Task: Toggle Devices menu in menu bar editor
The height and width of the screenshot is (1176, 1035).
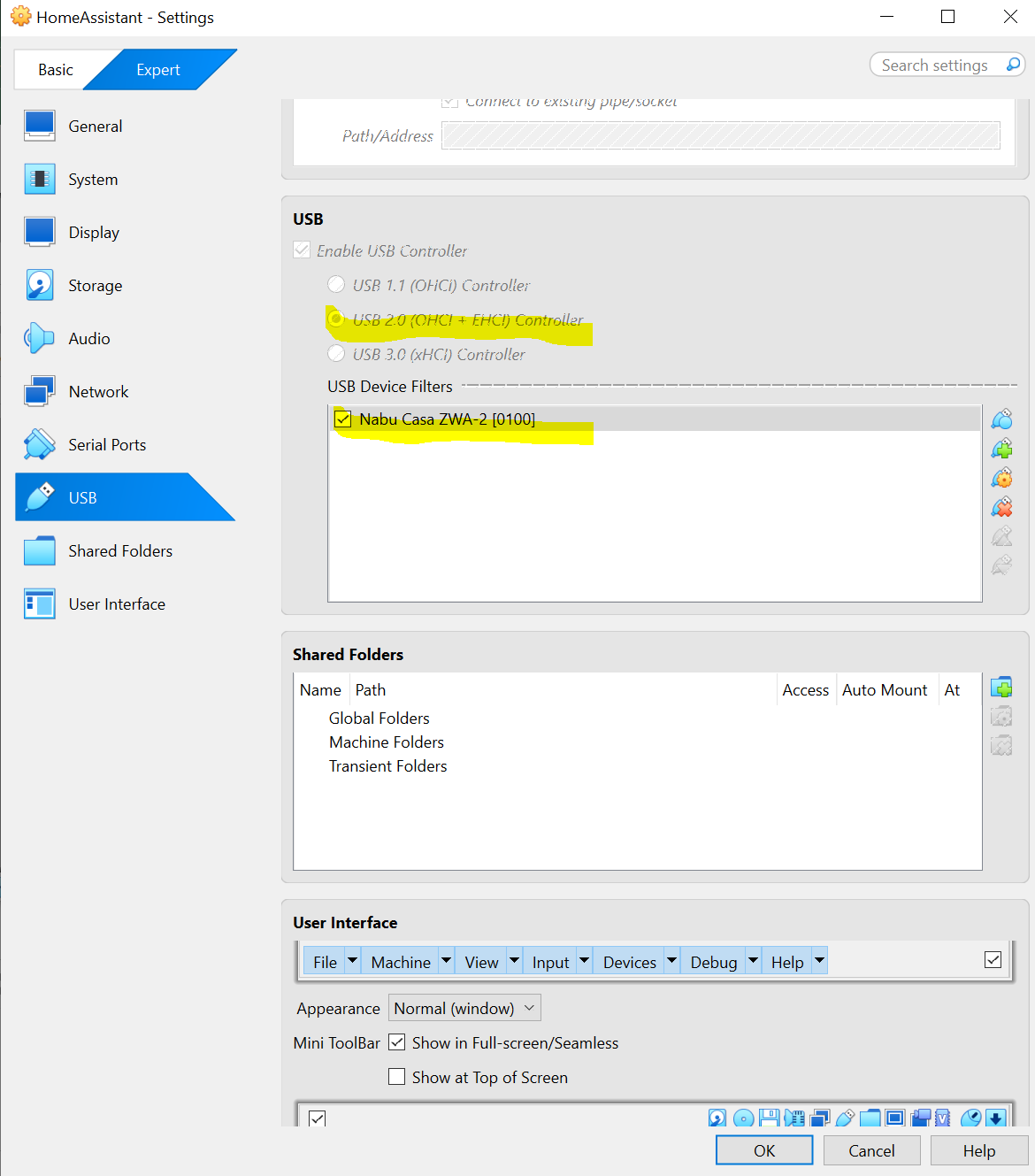Action: click(630, 962)
